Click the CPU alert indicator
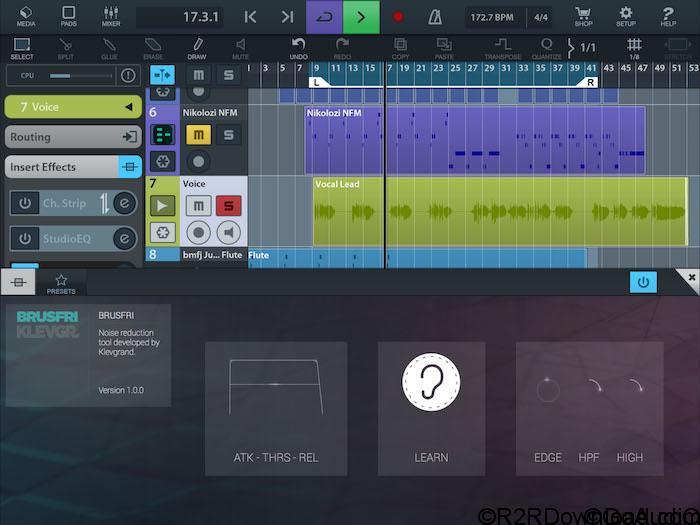 tap(128, 75)
